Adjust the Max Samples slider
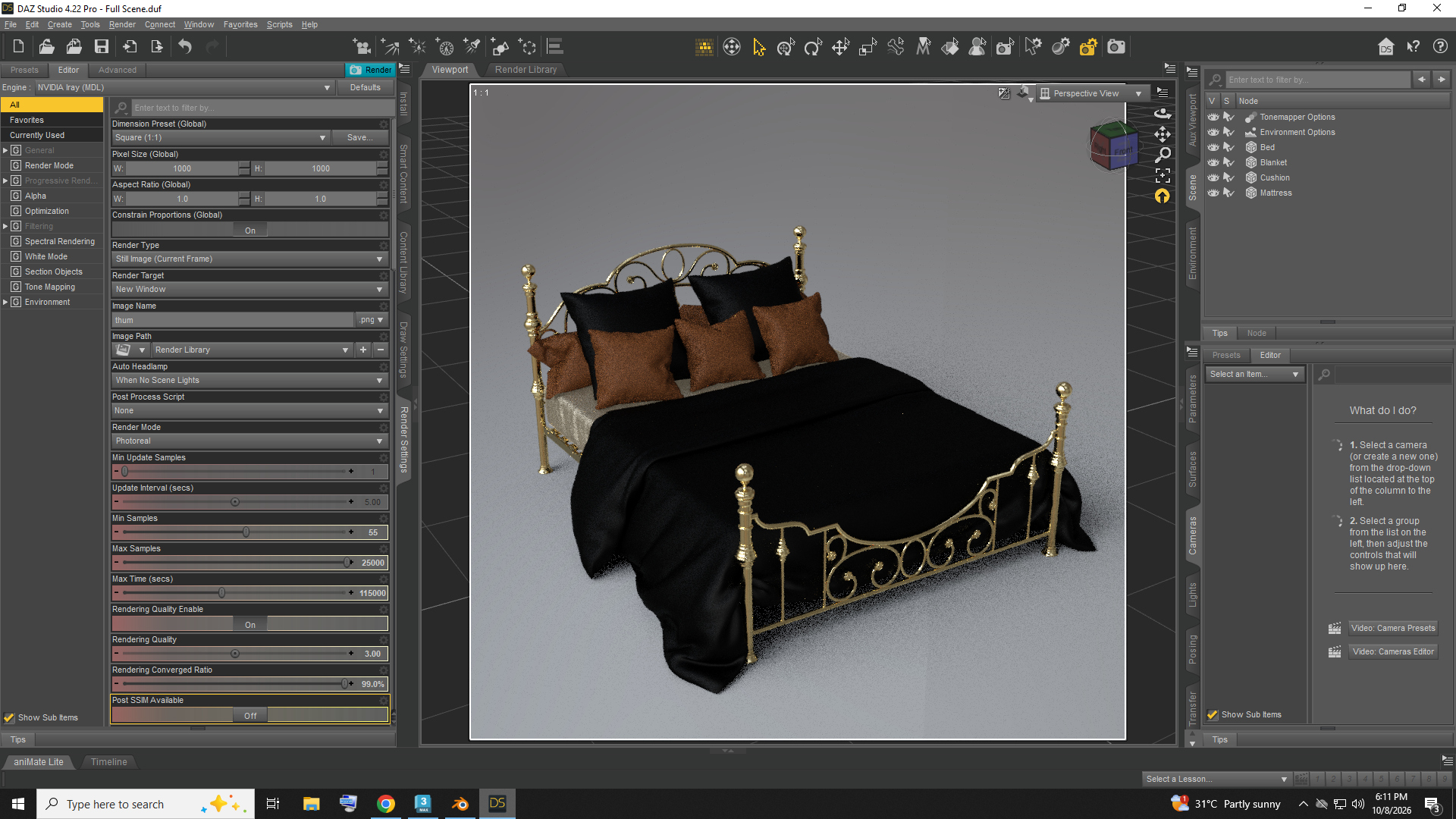This screenshot has height=819, width=1456. point(348,563)
